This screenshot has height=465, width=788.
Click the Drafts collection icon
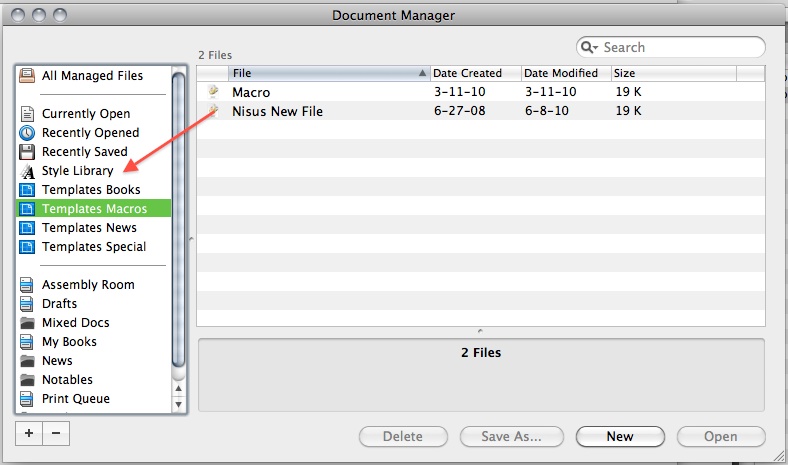pyautogui.click(x=27, y=304)
